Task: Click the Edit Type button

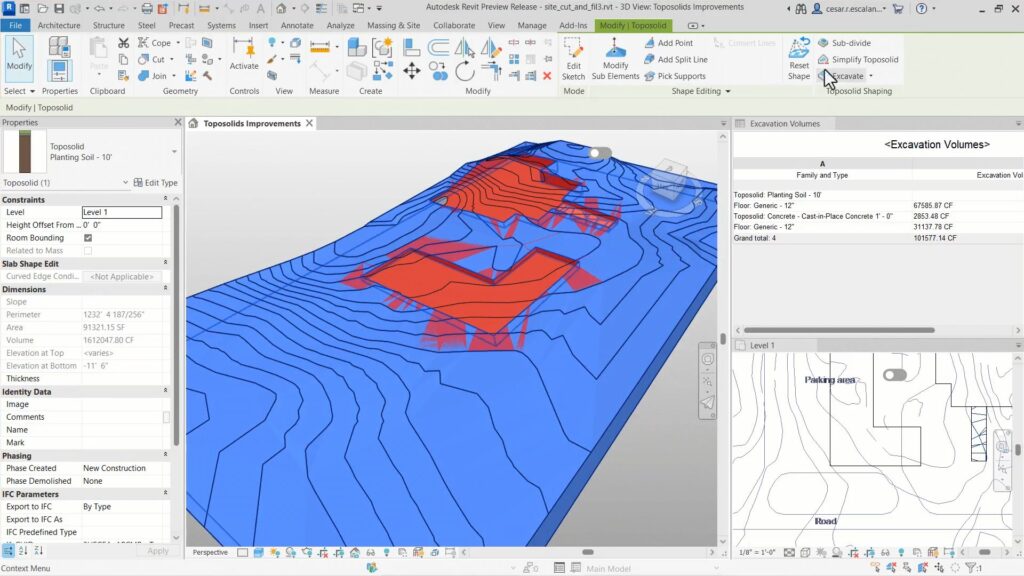Action: 156,183
